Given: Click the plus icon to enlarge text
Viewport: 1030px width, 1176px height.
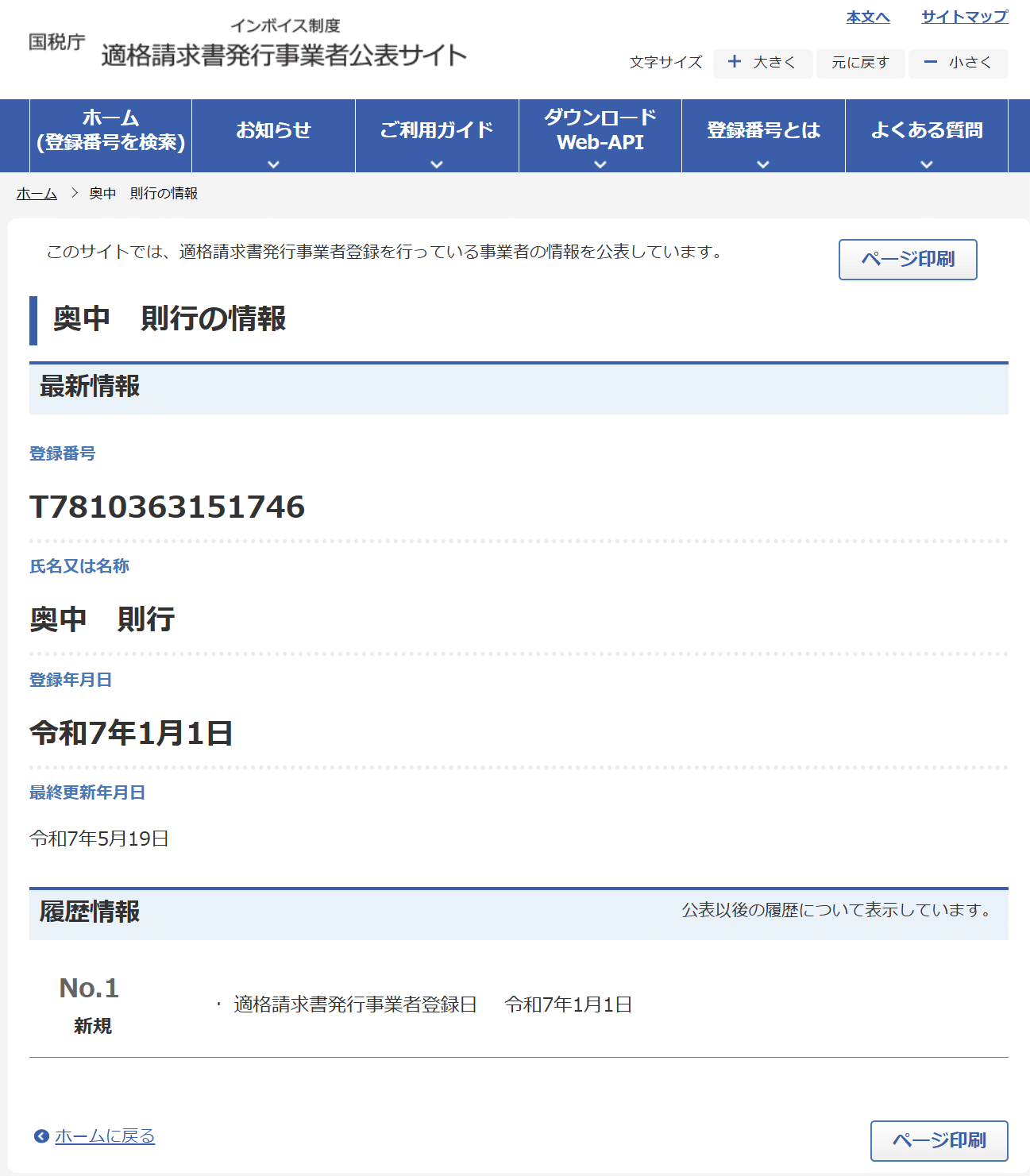Looking at the screenshot, I should point(735,62).
